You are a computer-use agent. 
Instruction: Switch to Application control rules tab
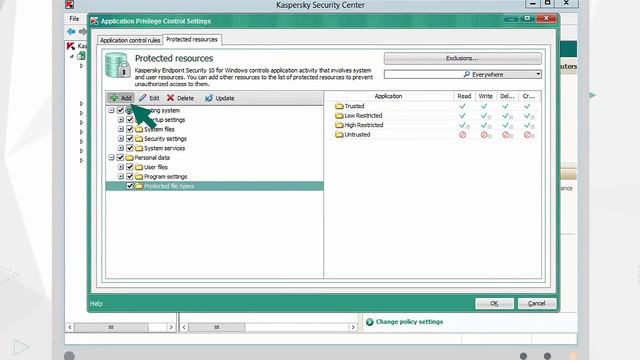coord(130,40)
